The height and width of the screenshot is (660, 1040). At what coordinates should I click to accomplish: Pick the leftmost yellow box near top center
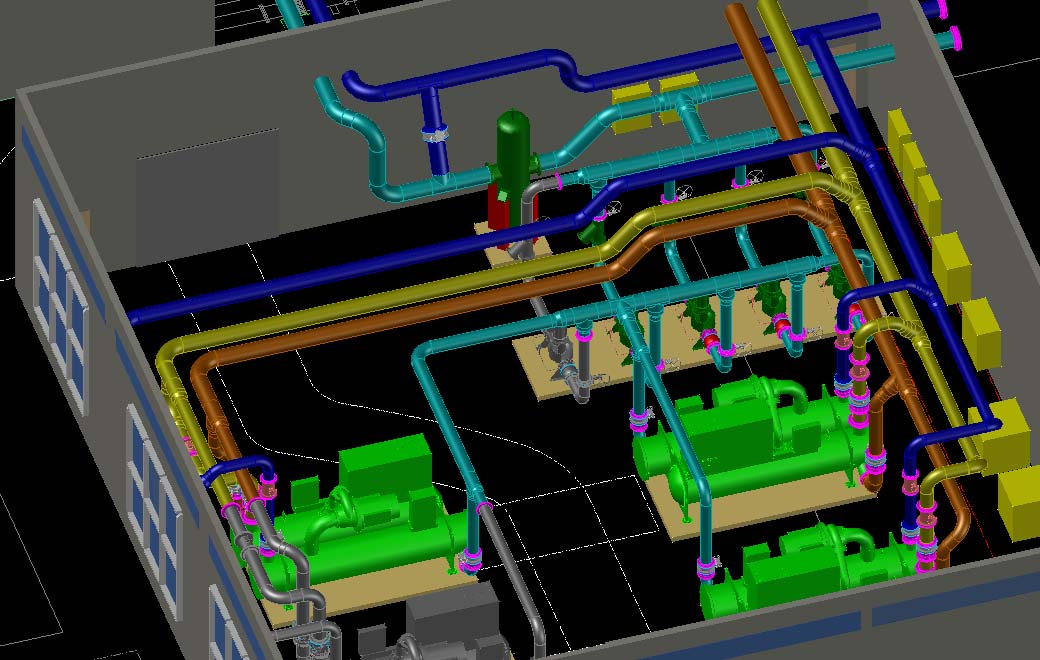630,96
